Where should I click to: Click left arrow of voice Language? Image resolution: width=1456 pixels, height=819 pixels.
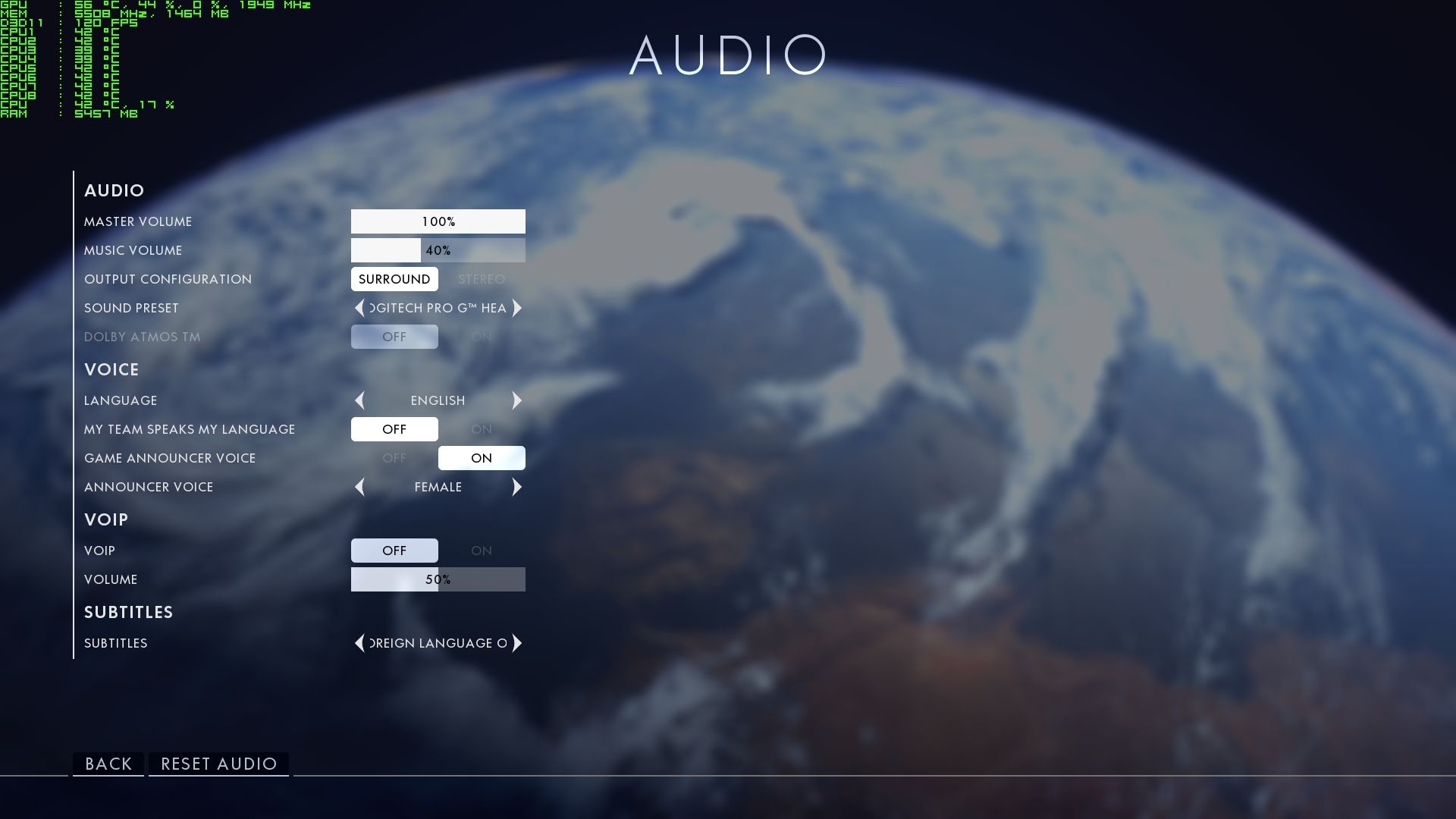click(x=359, y=400)
